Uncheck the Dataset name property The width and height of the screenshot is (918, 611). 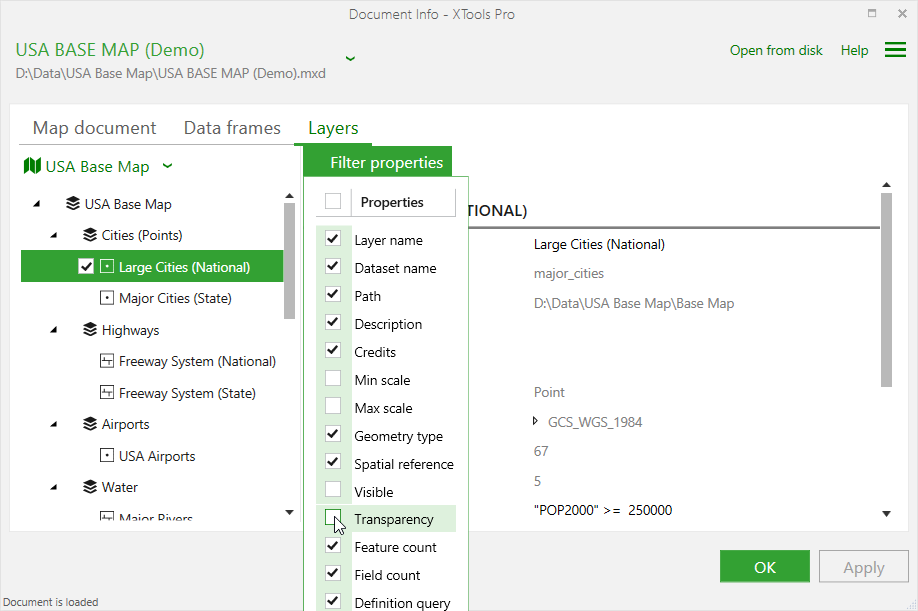(x=333, y=267)
